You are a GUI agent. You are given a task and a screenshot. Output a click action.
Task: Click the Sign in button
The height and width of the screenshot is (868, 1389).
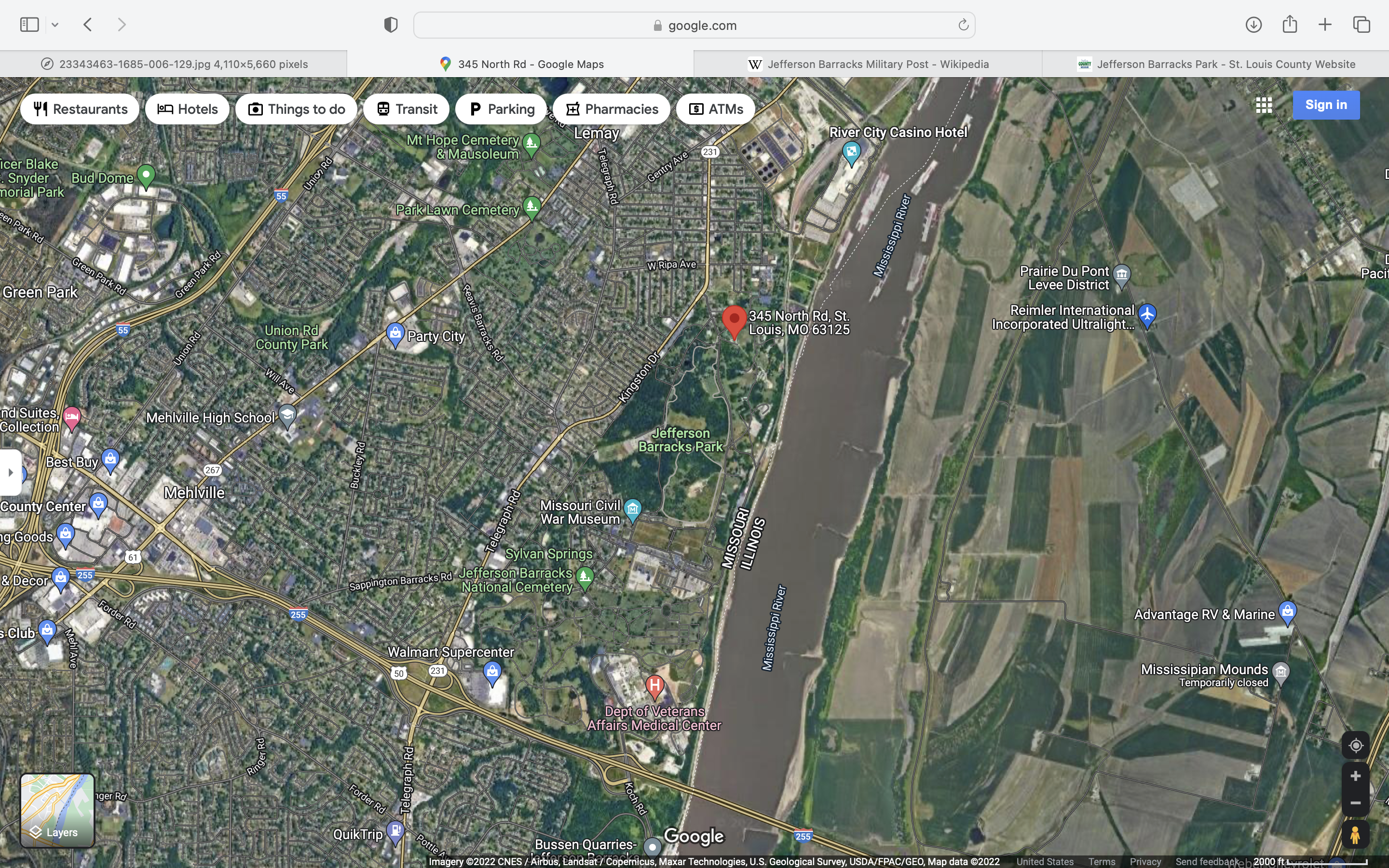click(x=1325, y=105)
